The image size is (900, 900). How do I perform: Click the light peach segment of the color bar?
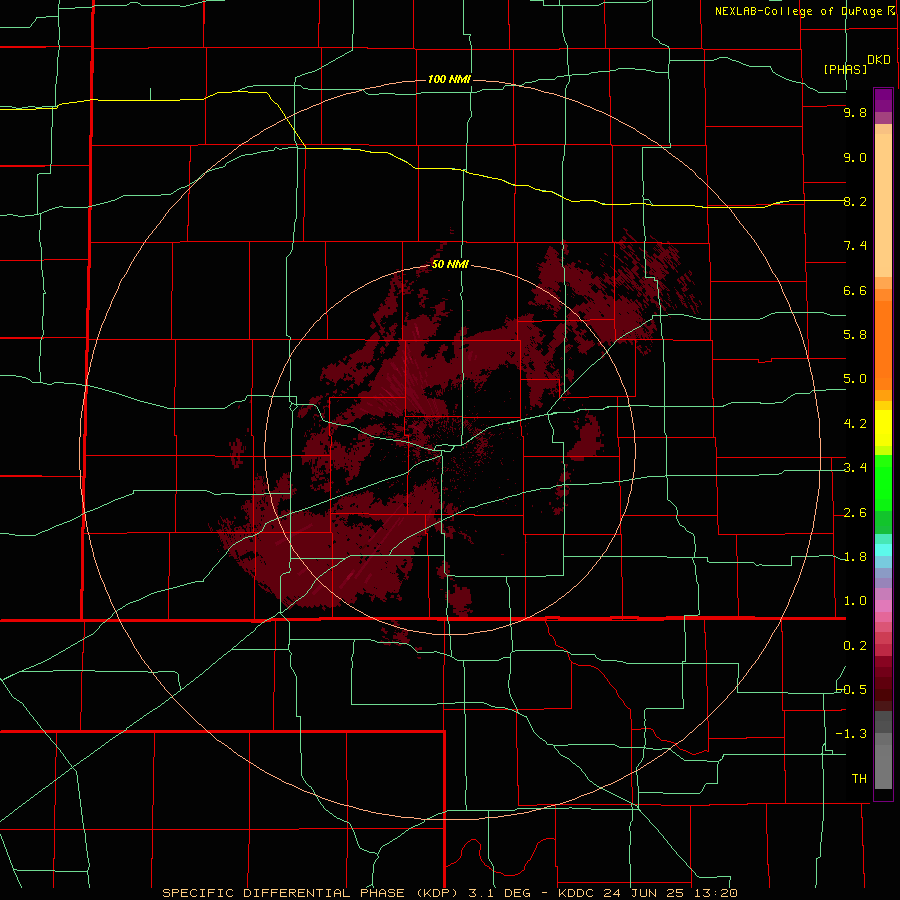[x=883, y=205]
